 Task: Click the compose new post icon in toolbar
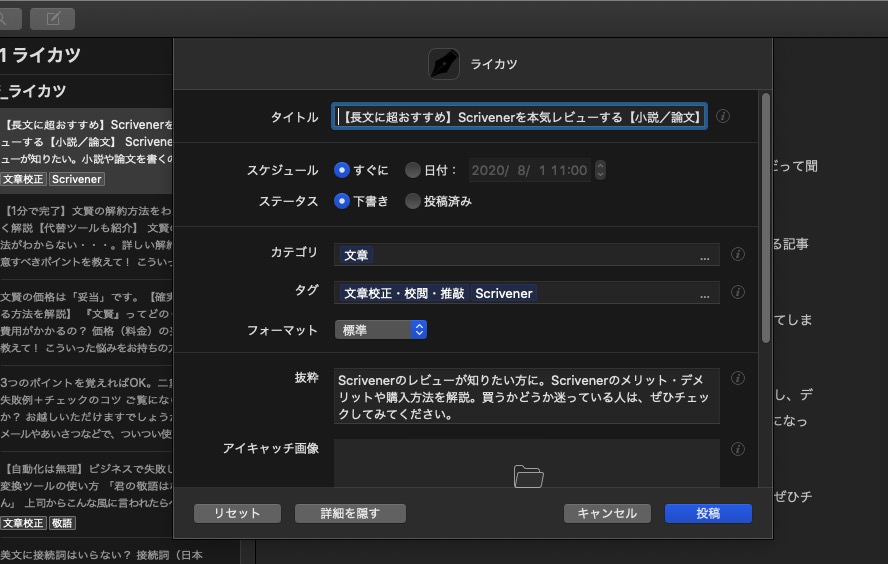click(52, 19)
